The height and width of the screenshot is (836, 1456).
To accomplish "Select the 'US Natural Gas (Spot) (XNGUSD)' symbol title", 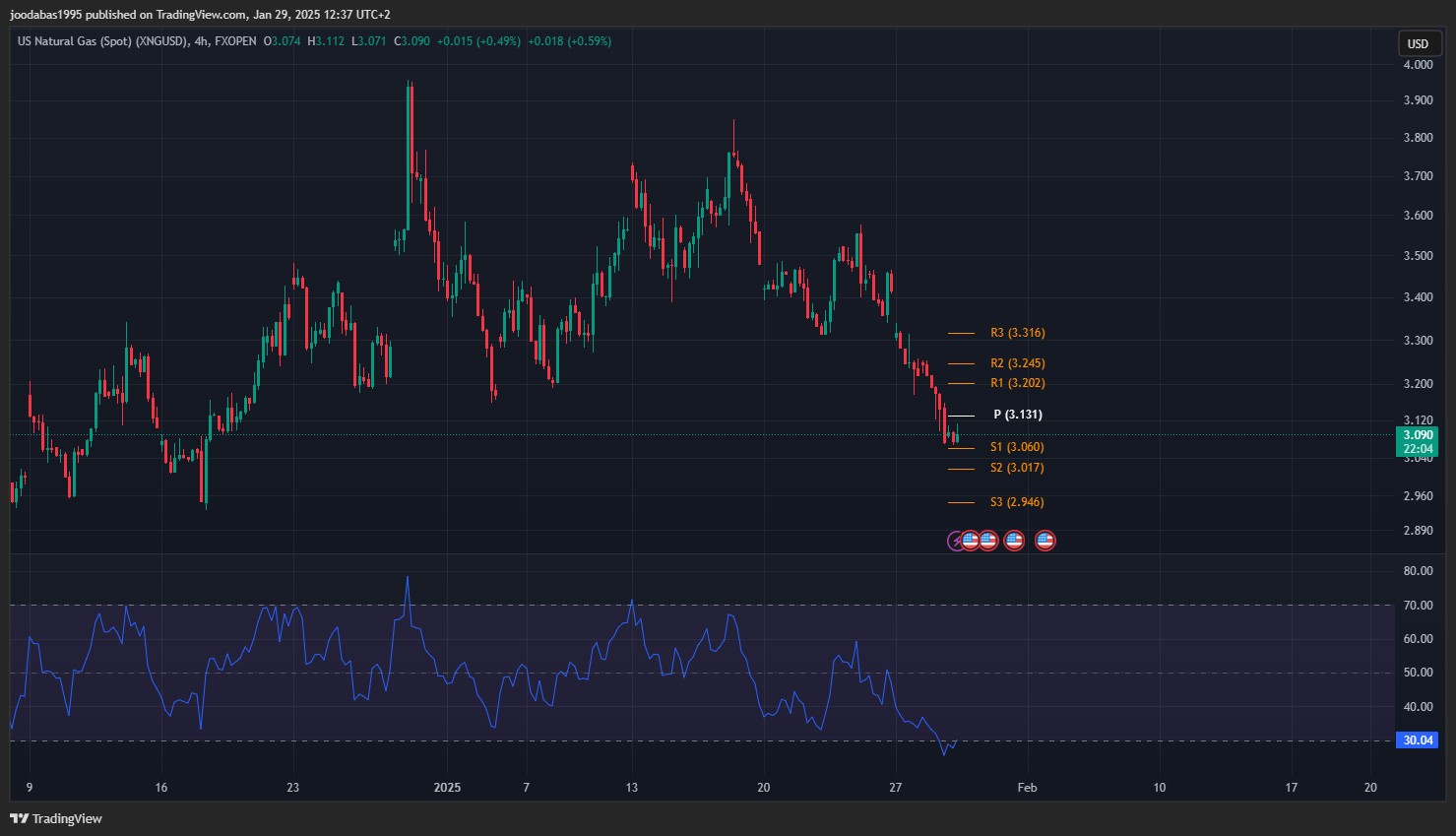I will (102, 41).
